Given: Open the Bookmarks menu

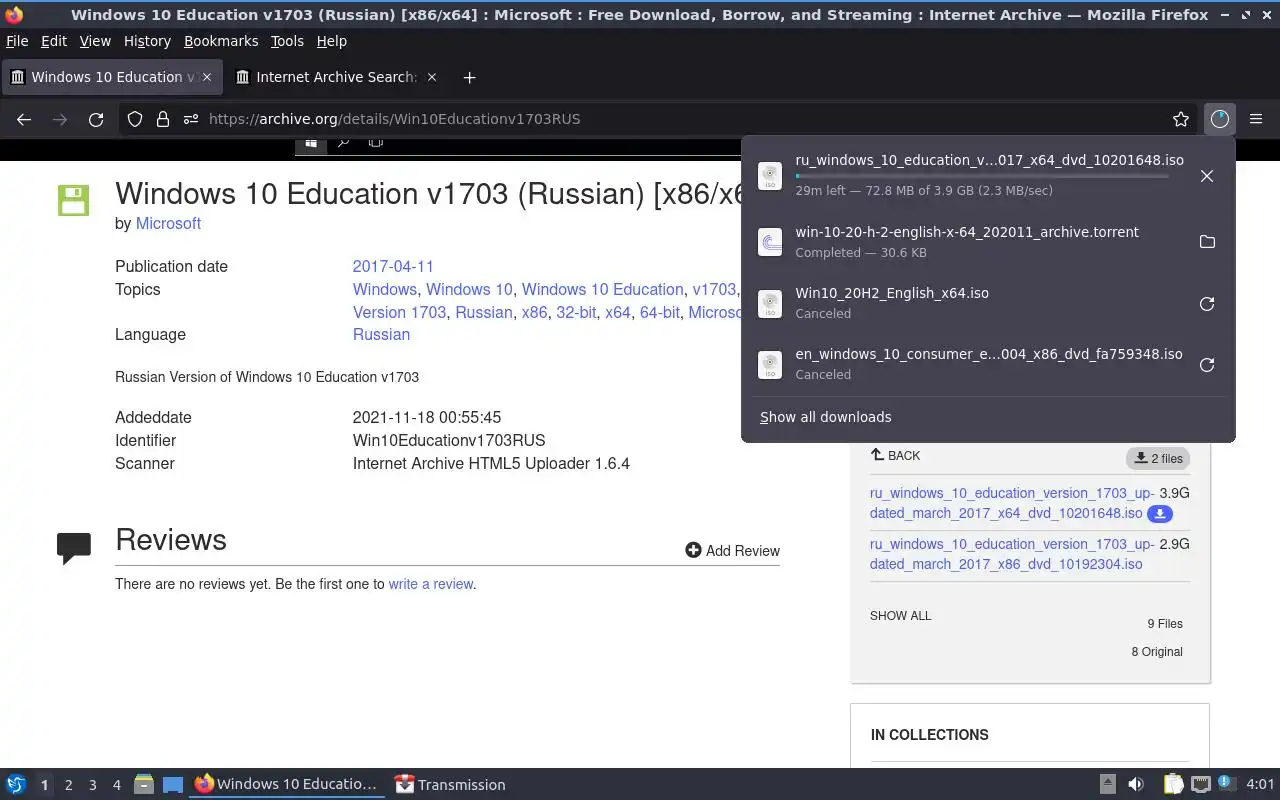Looking at the screenshot, I should pyautogui.click(x=221, y=41).
